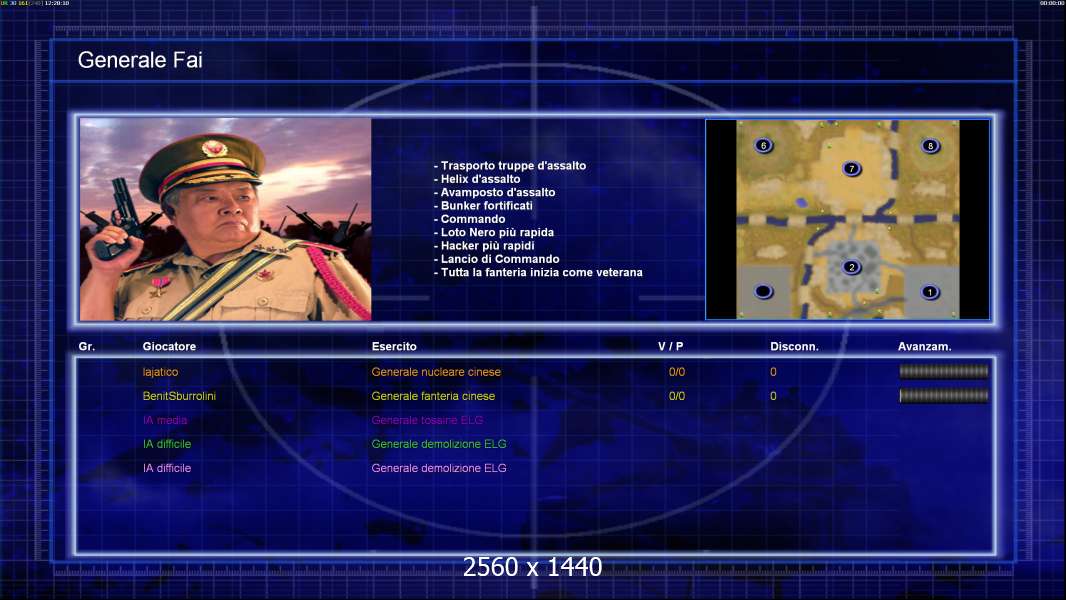Click BenitSburrolini's loading progress bar
Image resolution: width=1066 pixels, height=600 pixels.
(944, 395)
